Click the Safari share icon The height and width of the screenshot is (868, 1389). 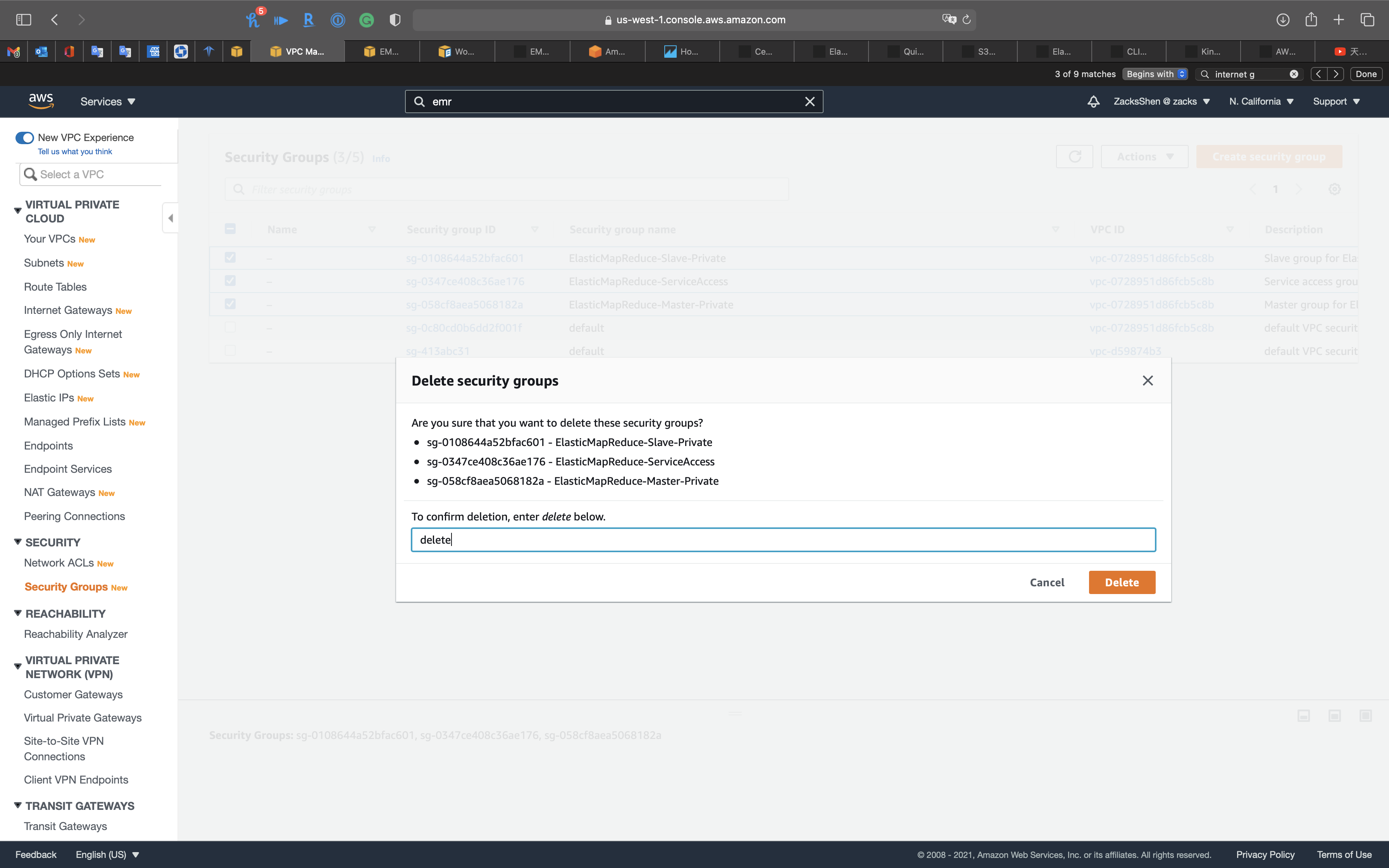pos(1311,19)
